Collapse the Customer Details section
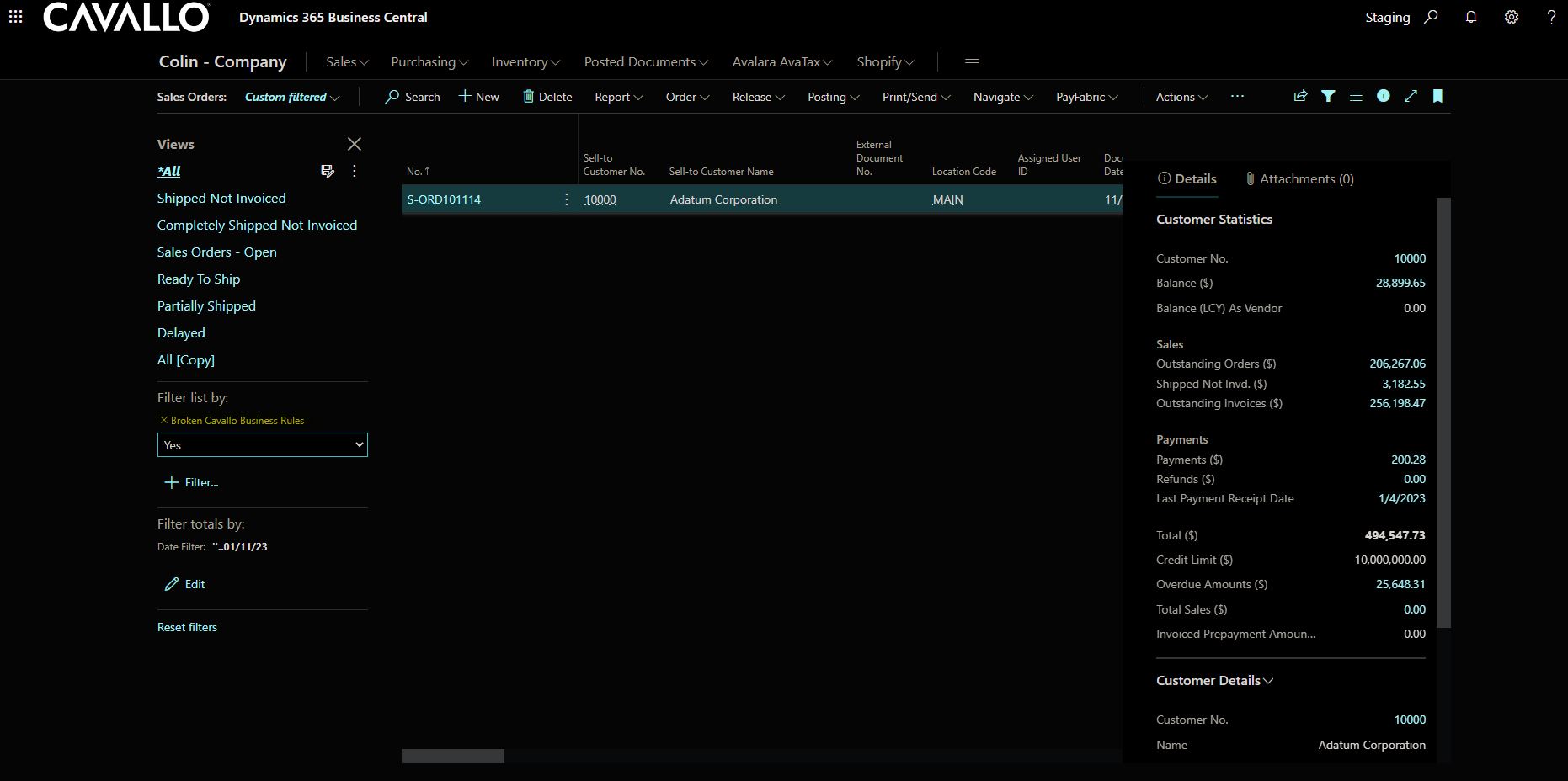Screen dimensions: 1568x781 [1214, 680]
